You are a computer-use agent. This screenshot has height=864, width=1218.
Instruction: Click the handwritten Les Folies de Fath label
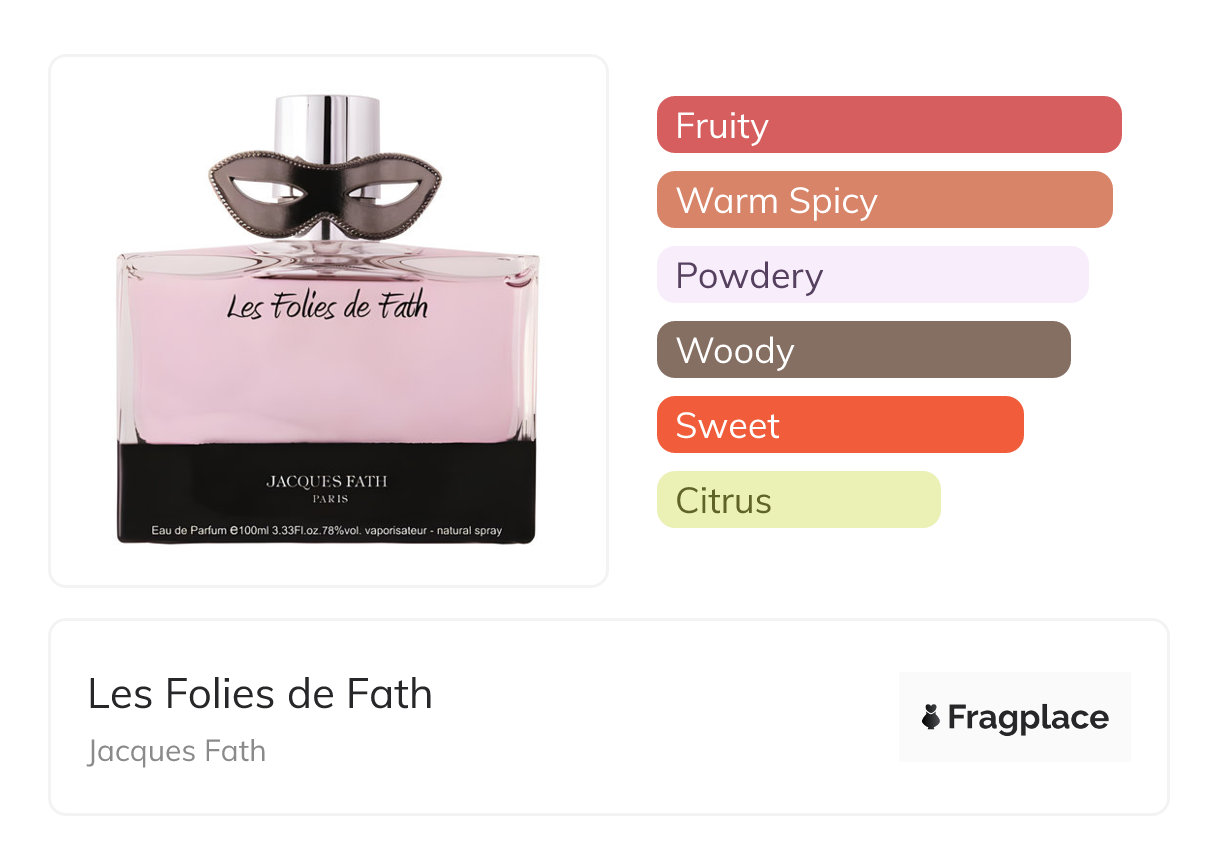[327, 304]
